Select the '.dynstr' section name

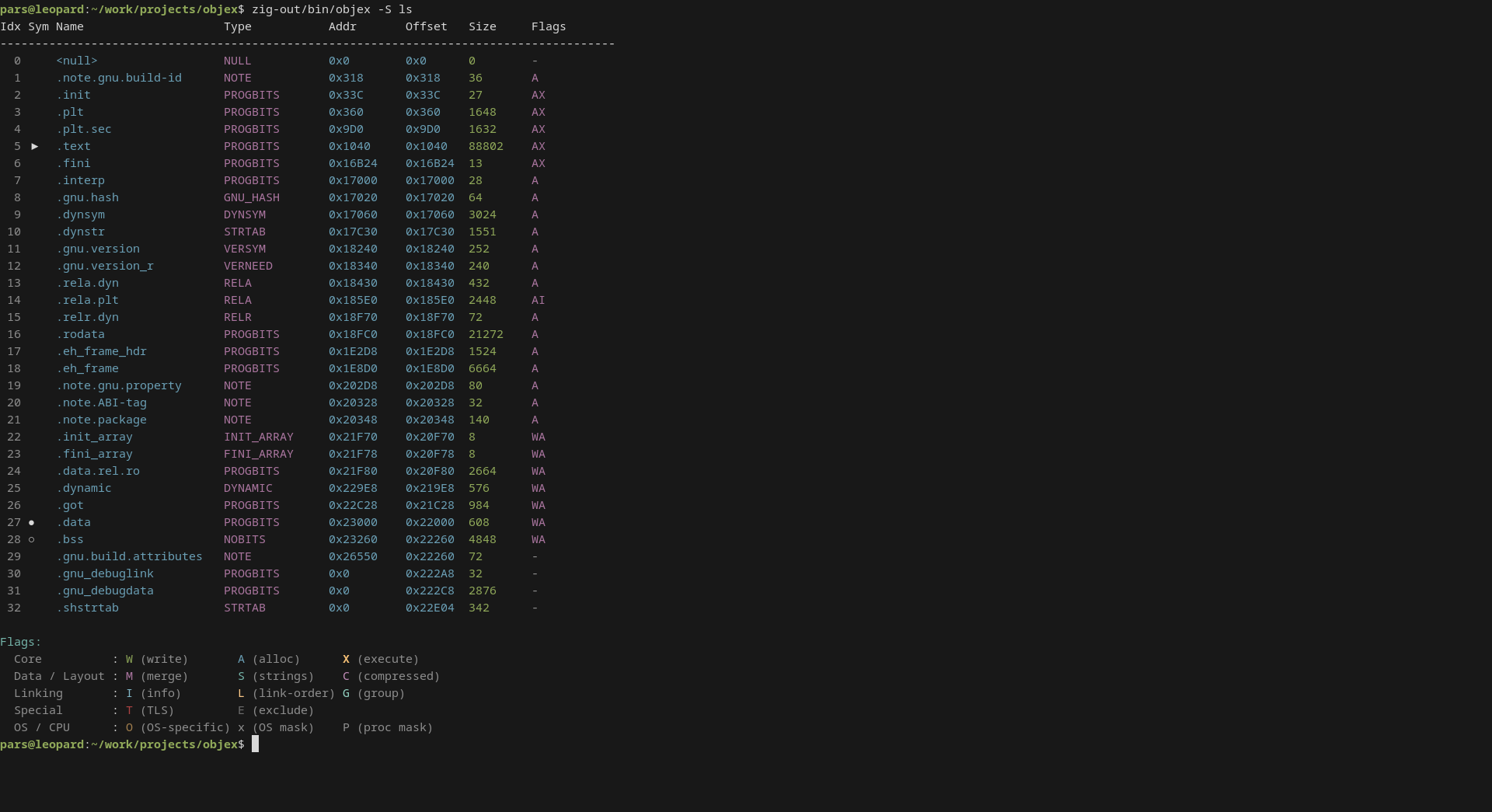coord(80,232)
